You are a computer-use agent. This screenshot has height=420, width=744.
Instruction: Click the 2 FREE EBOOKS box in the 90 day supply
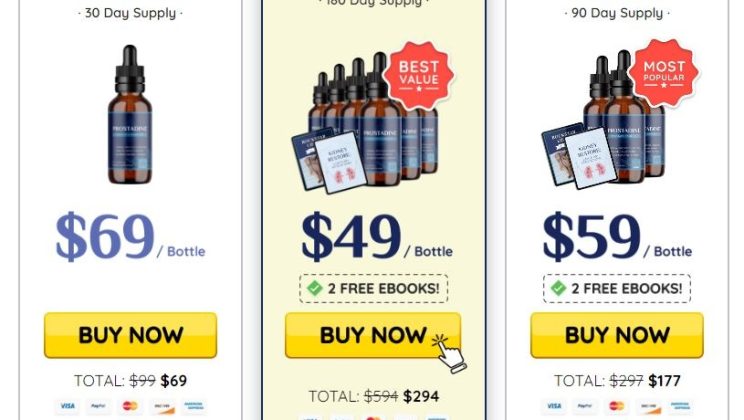coord(617,288)
